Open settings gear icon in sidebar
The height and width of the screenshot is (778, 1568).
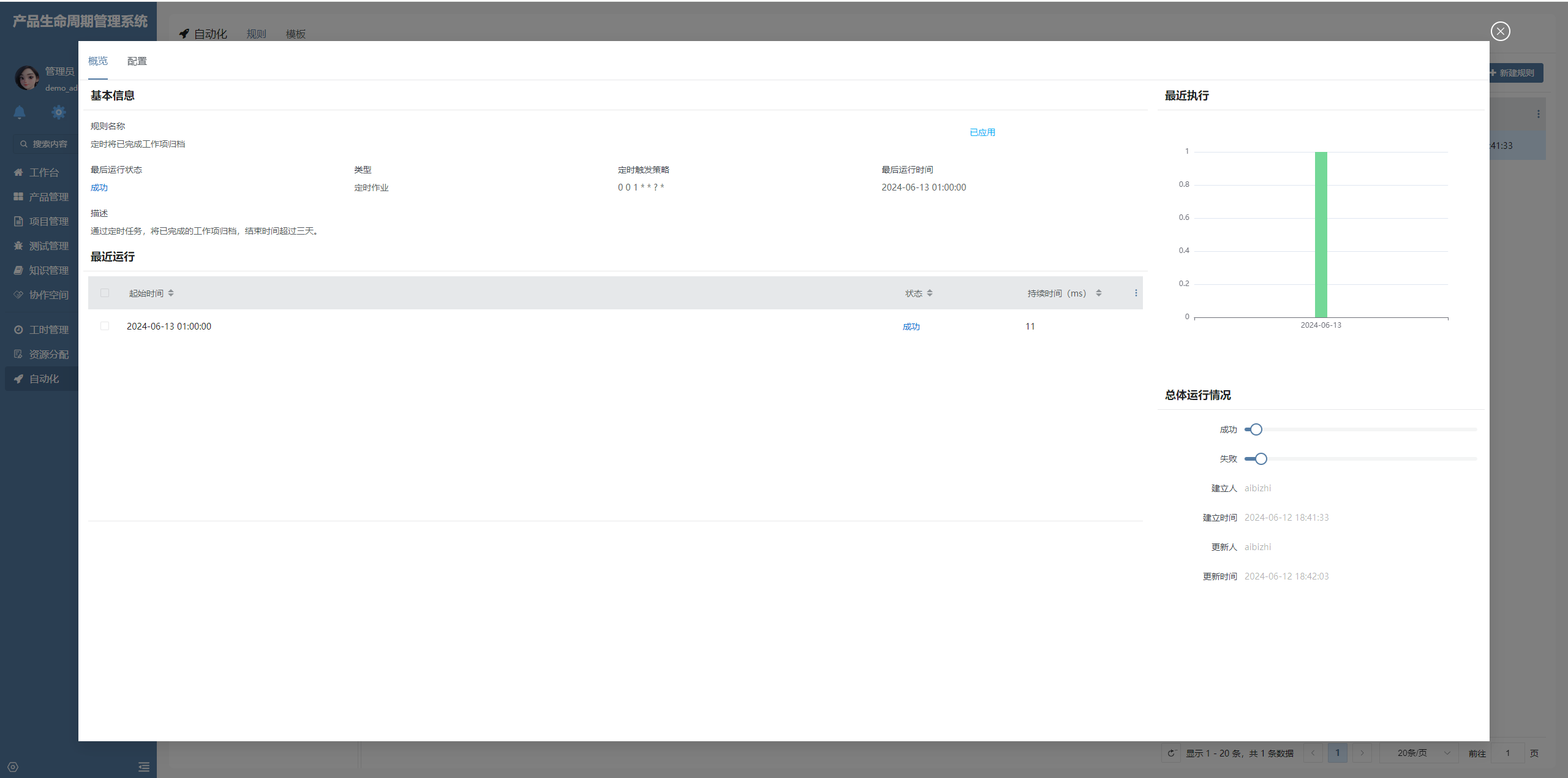(58, 112)
